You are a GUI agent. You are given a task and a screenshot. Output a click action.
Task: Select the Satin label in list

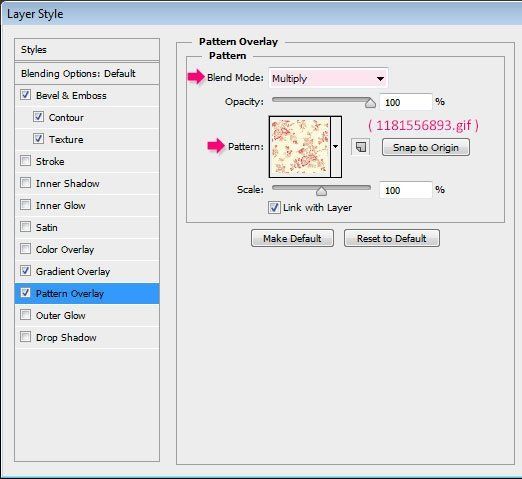(47, 228)
